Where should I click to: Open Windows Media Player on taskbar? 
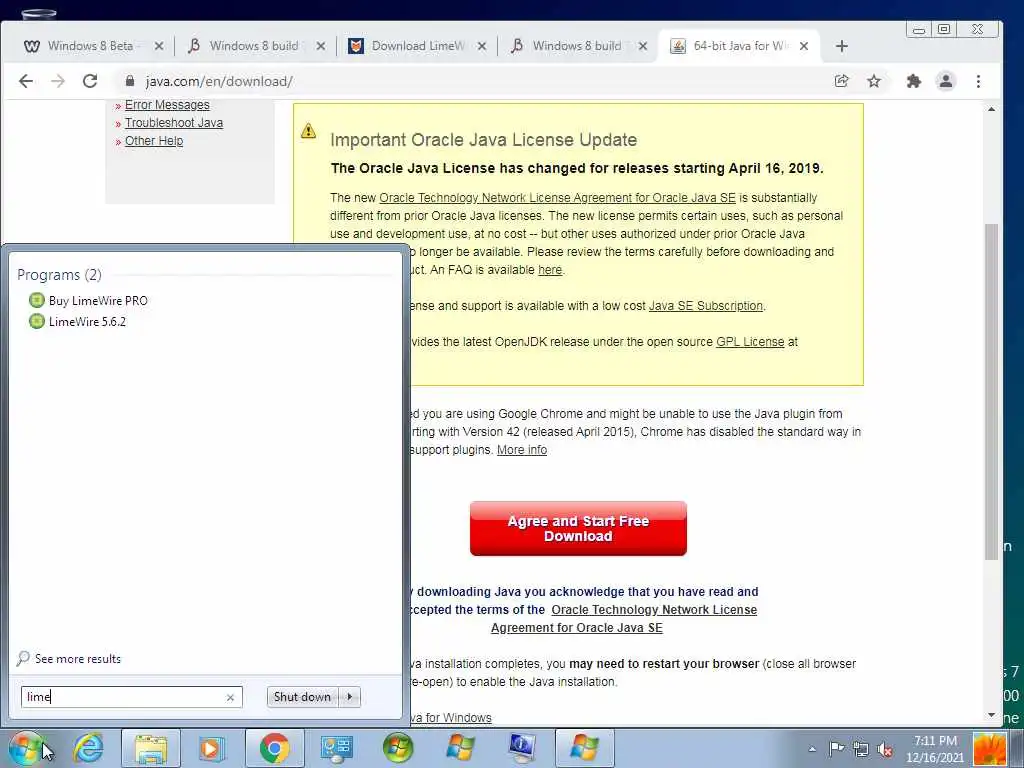pos(212,748)
